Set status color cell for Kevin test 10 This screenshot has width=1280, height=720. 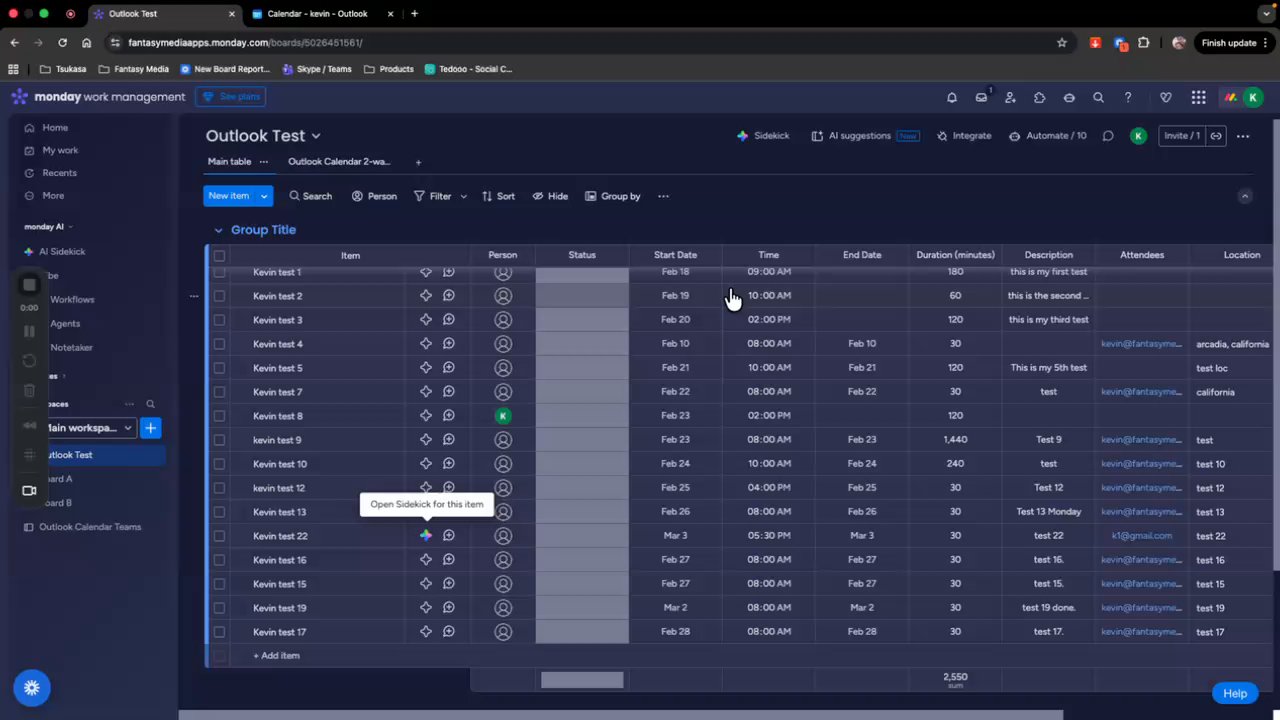click(582, 464)
